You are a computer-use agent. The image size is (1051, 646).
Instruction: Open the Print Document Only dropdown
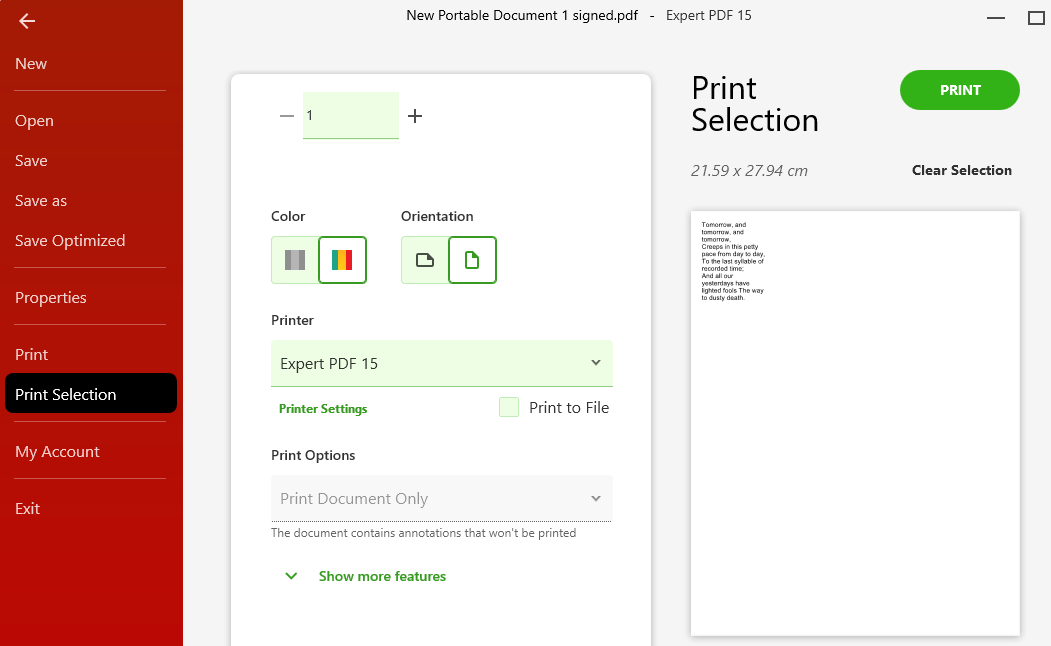(442, 499)
